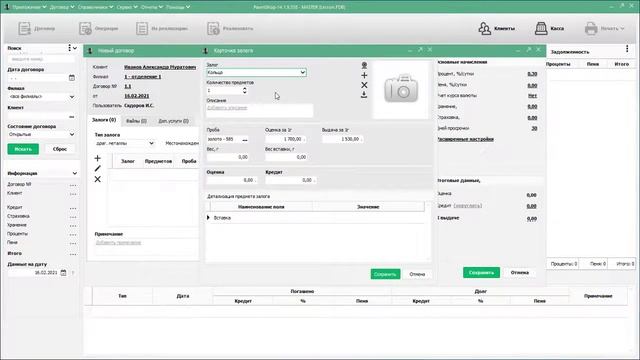Edit the pledge with the pencil icon

pyautogui.click(x=97, y=168)
